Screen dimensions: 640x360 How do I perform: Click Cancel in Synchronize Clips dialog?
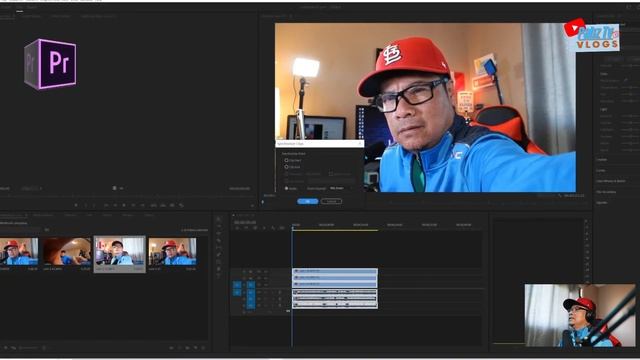[x=331, y=201]
